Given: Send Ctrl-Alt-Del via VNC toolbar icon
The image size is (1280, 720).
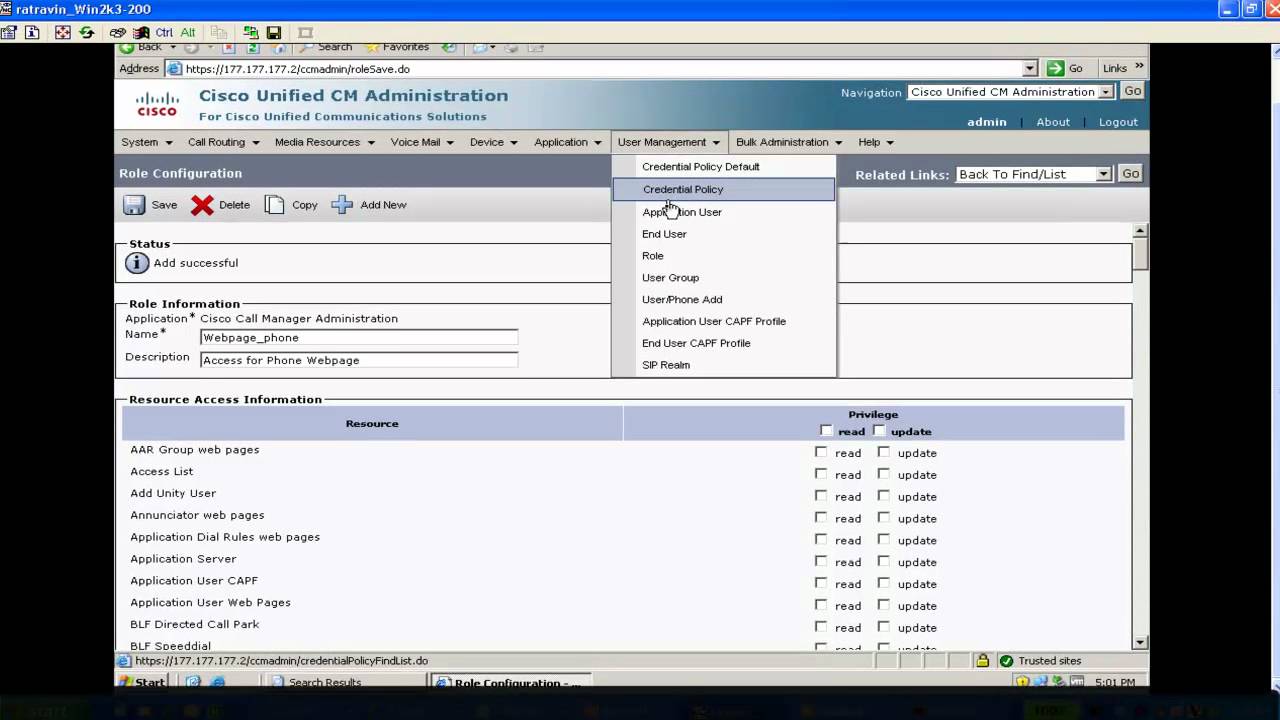Looking at the screenshot, I should tap(118, 32).
